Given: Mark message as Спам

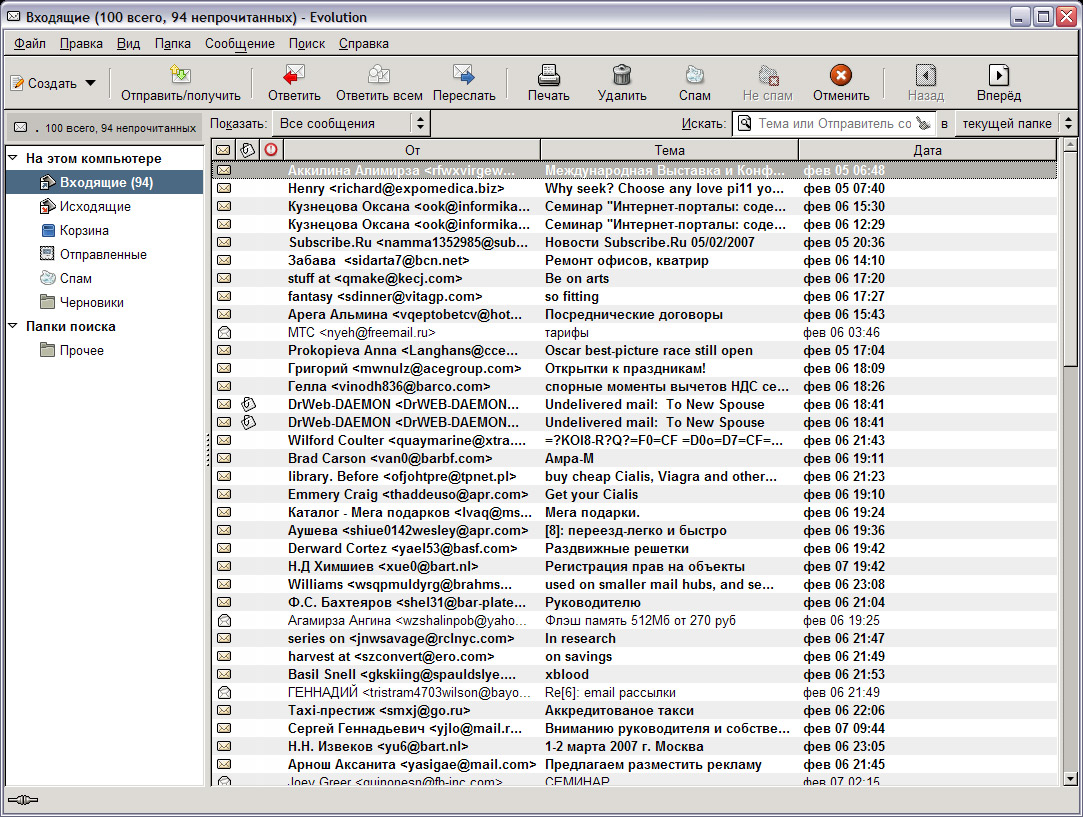Looking at the screenshot, I should [694, 74].
